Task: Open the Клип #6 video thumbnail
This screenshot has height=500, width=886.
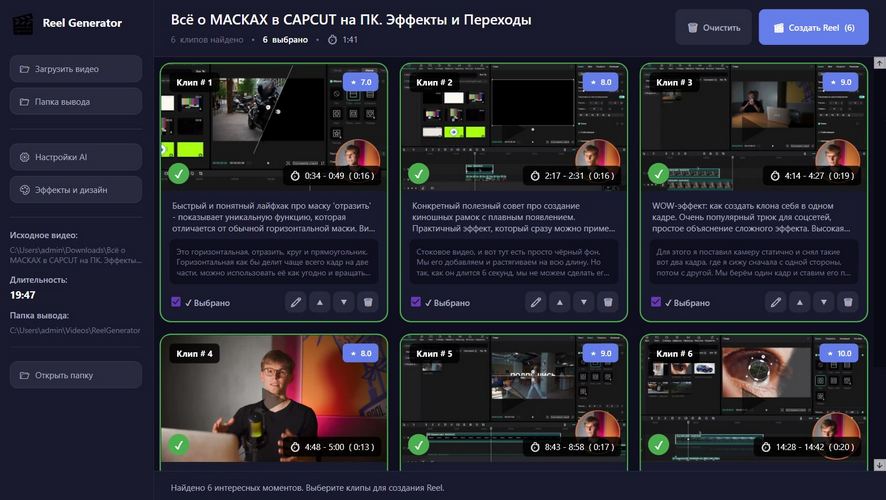Action: 754,401
